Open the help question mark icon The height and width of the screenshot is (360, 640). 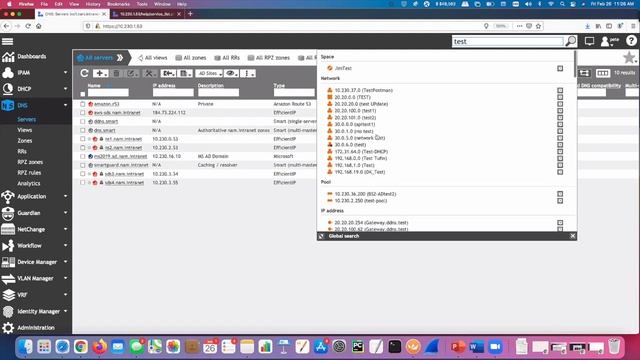pos(631,41)
